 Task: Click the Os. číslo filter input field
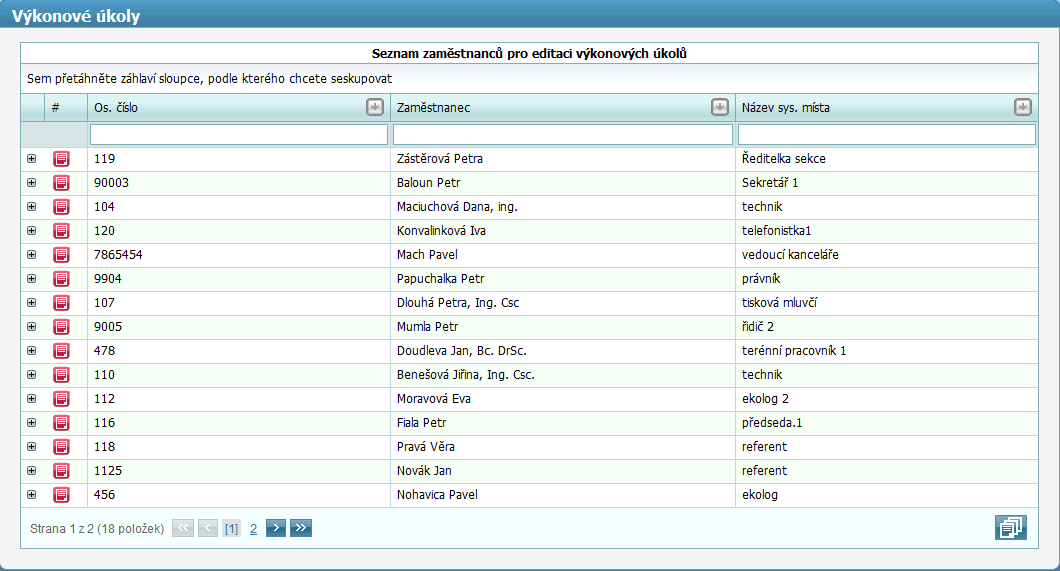[x=238, y=134]
